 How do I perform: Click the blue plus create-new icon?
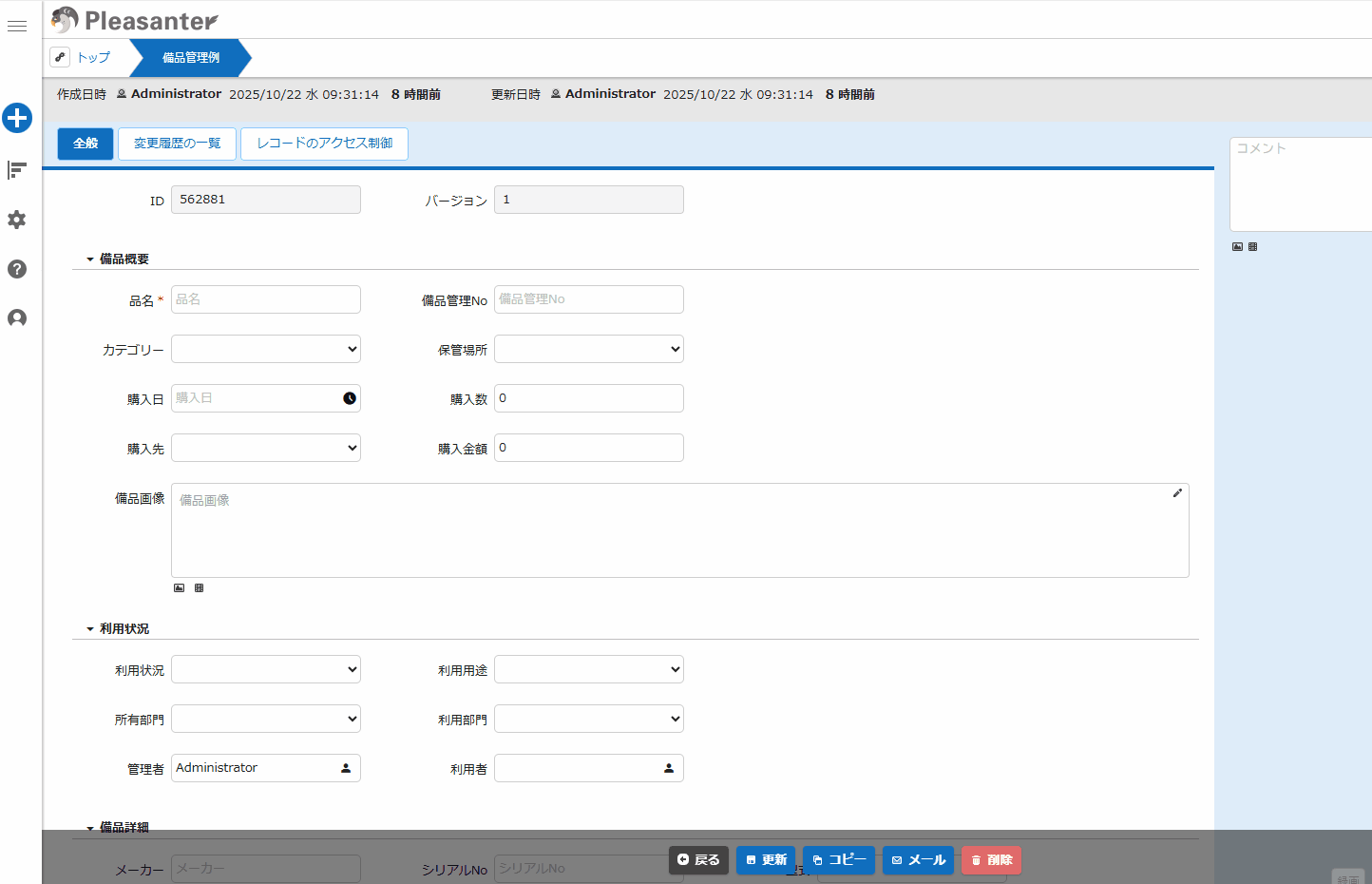click(x=17, y=118)
